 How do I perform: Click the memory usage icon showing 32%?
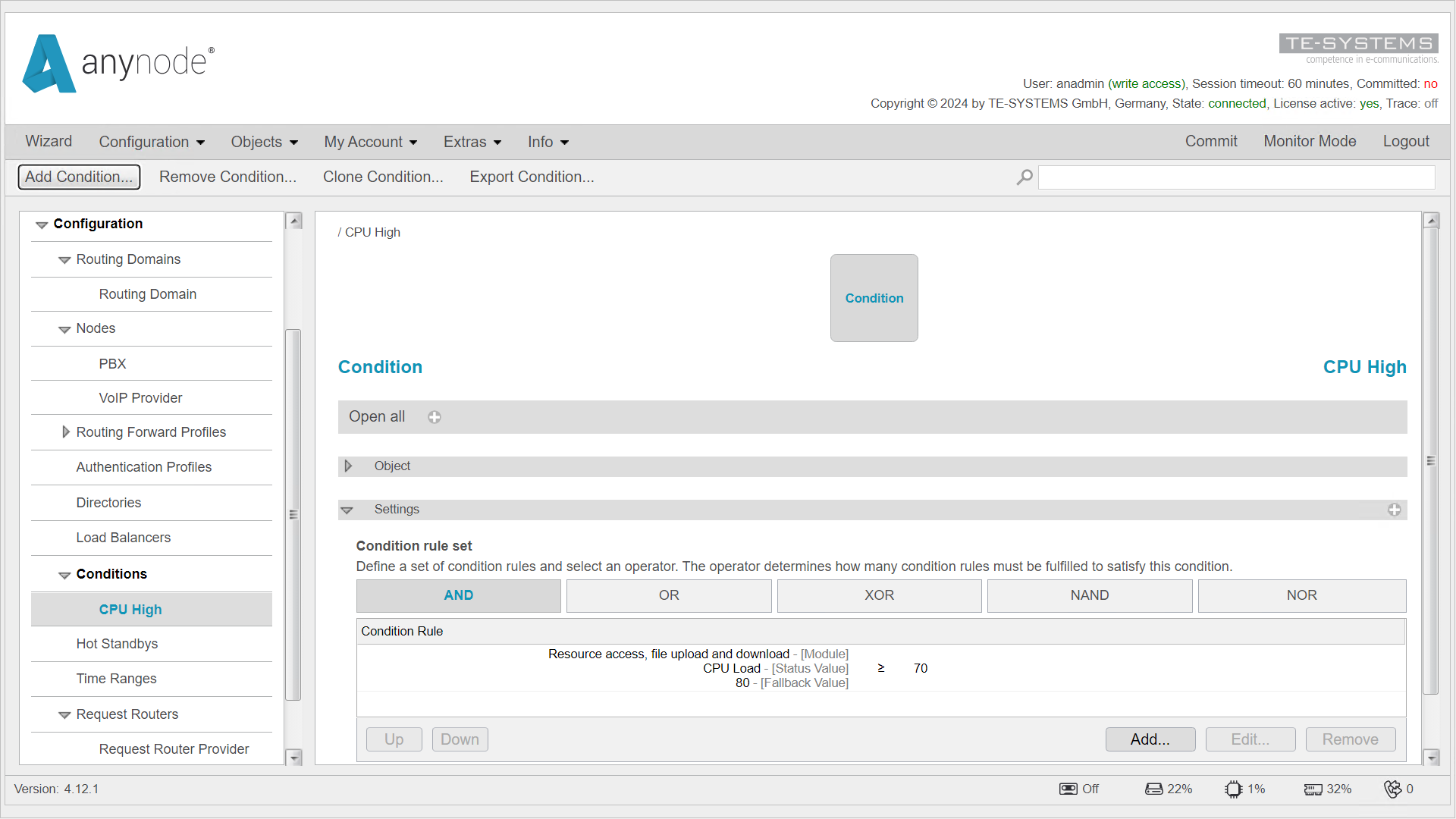pyautogui.click(x=1313, y=789)
